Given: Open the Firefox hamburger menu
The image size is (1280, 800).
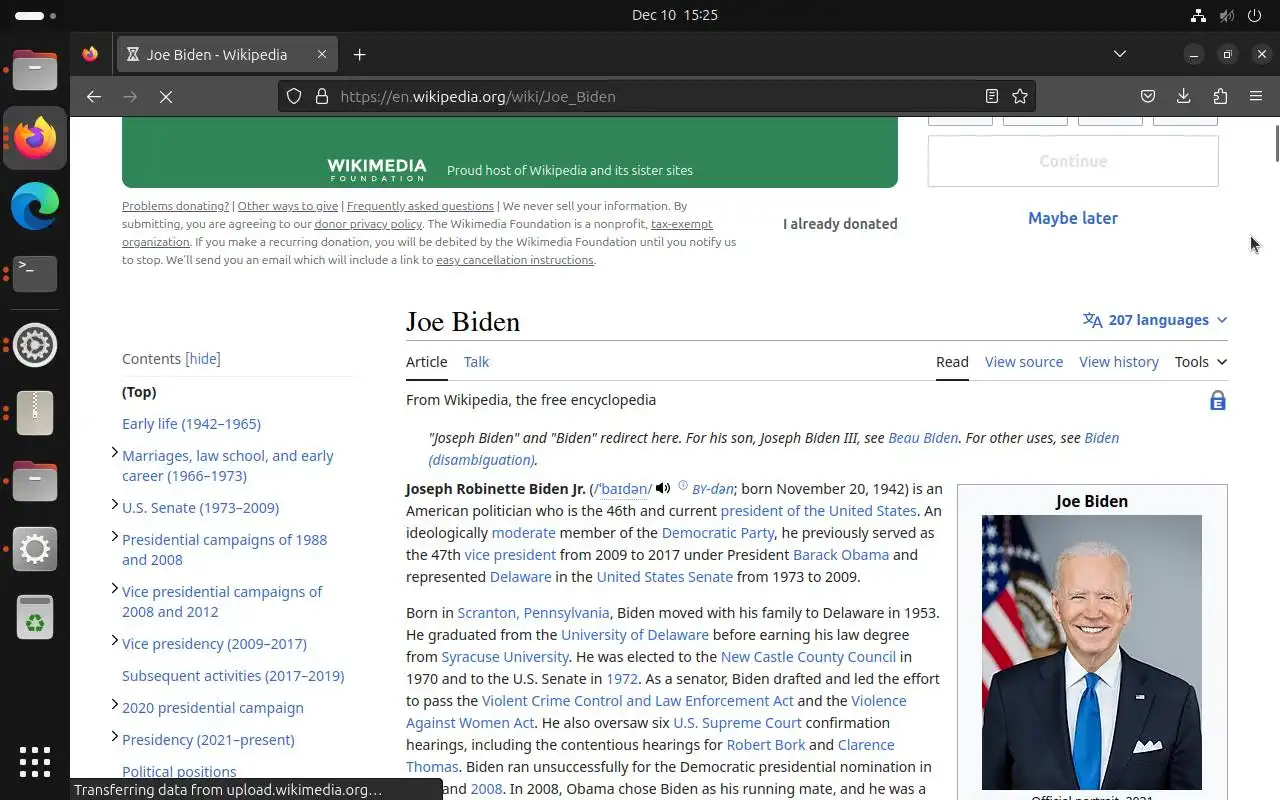Looking at the screenshot, I should [x=1256, y=96].
